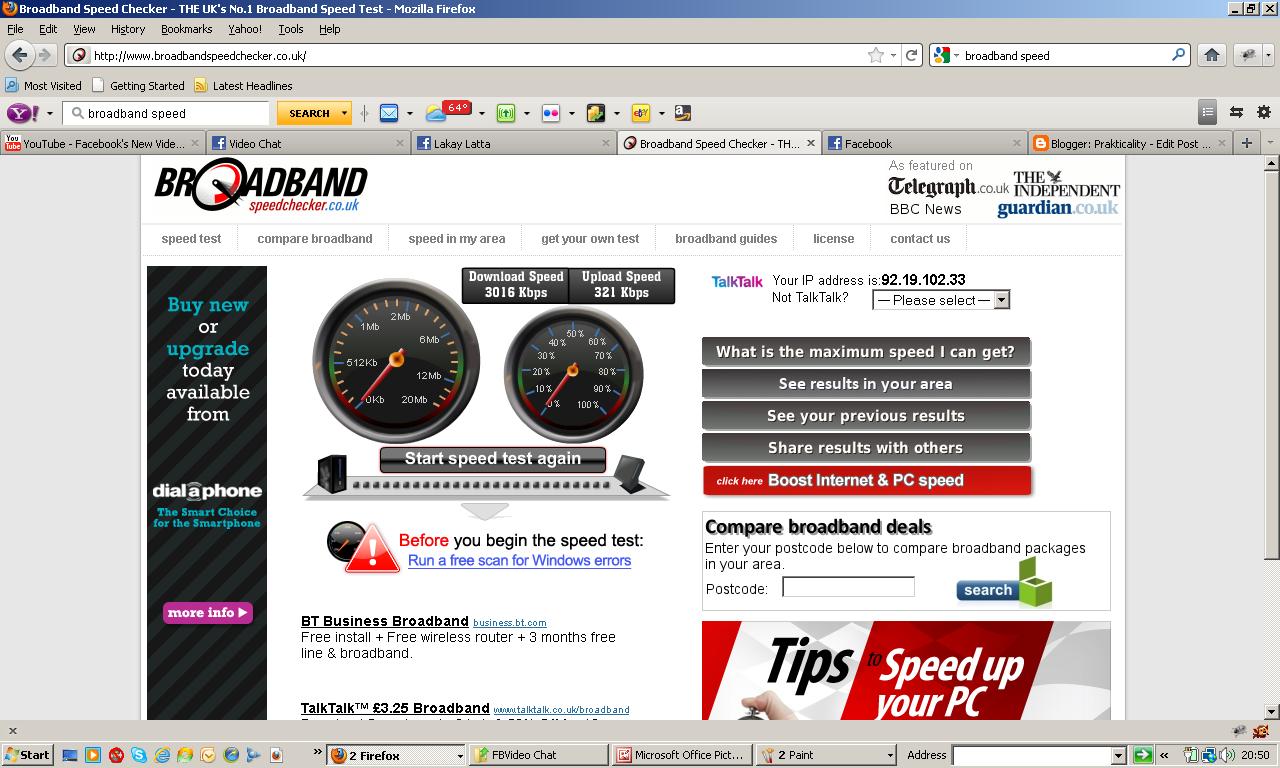Open the History menu
1280x768 pixels.
point(128,29)
